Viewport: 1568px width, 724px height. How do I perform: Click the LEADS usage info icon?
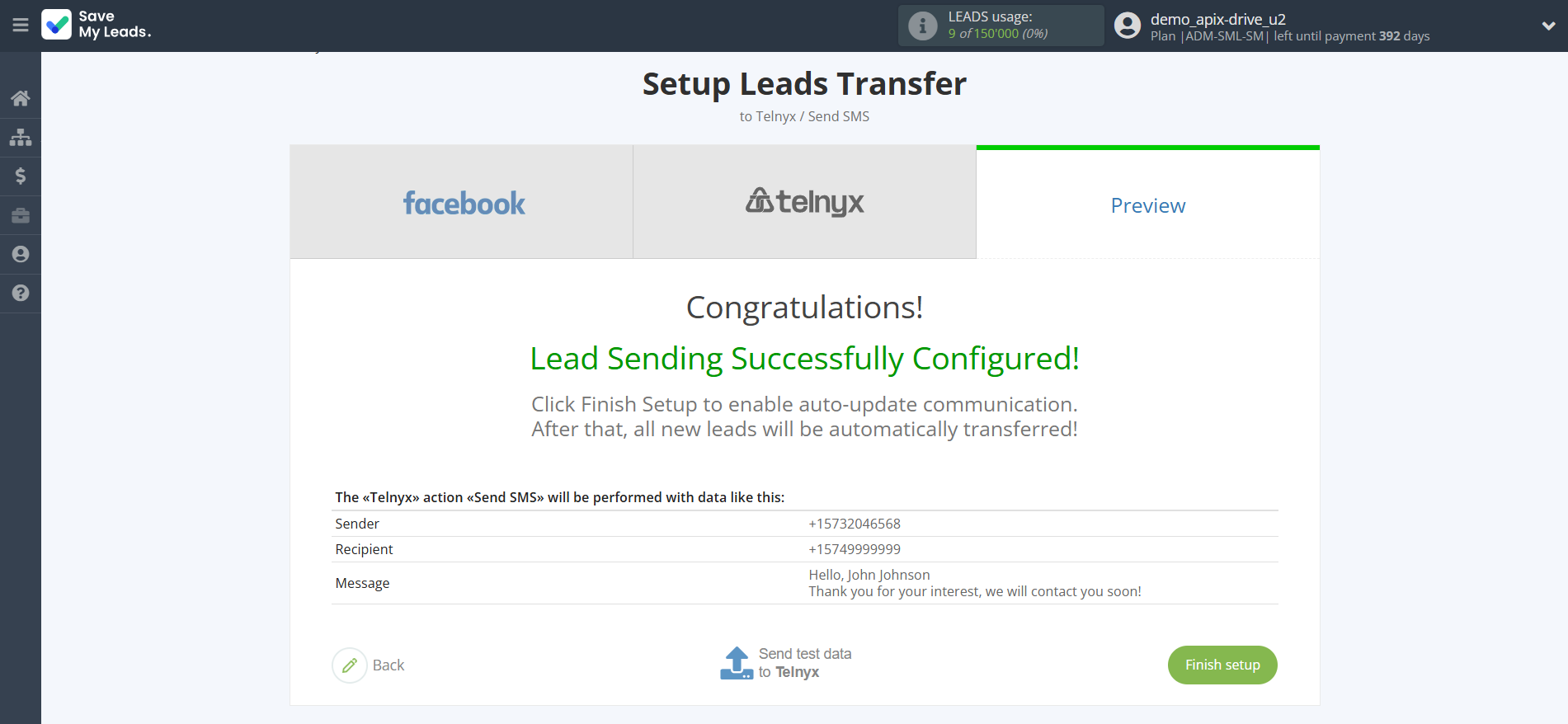point(921,24)
